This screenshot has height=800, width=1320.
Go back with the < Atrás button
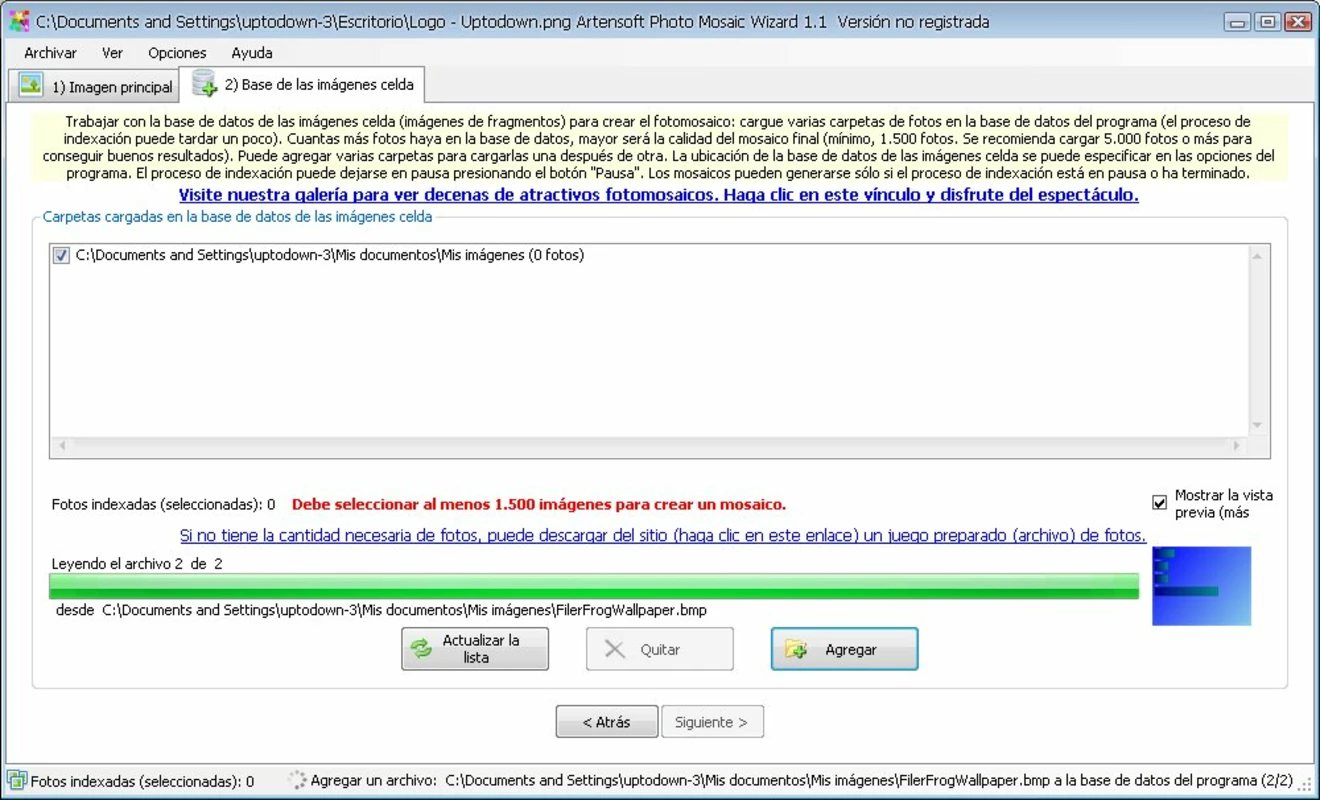coord(607,722)
